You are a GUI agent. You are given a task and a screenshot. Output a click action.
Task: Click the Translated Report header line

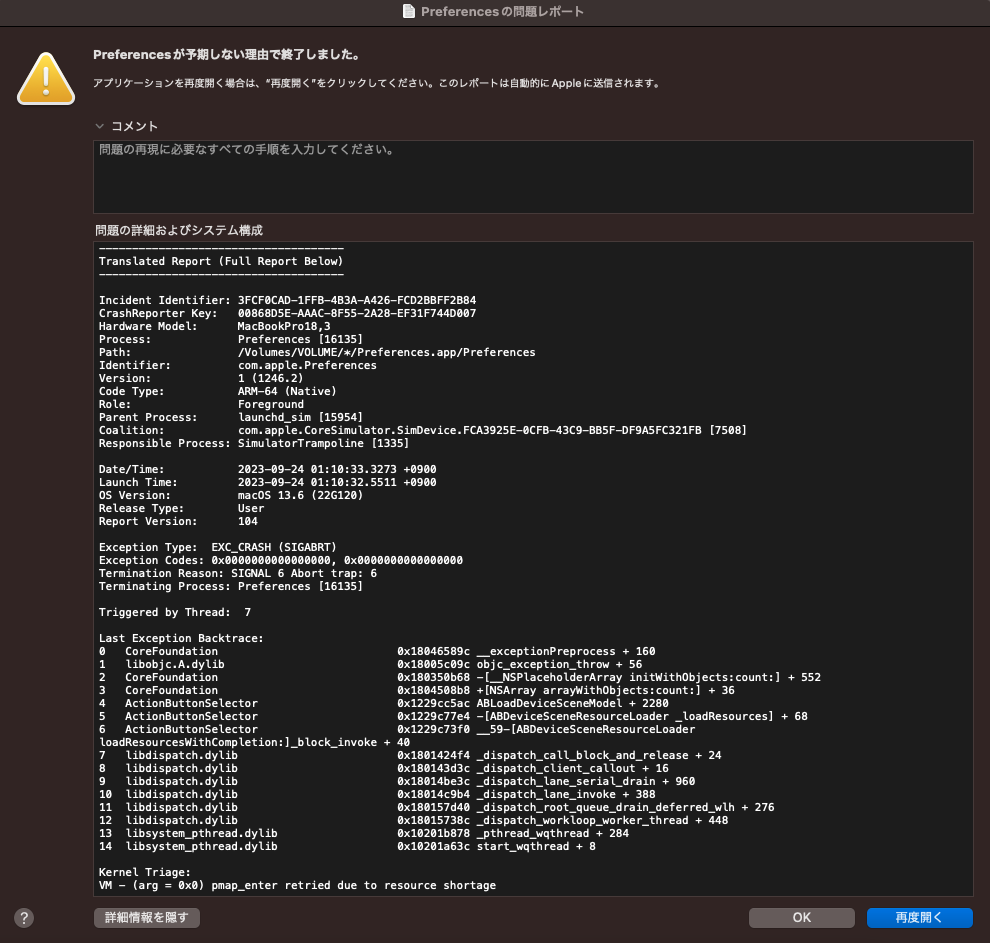point(221,261)
